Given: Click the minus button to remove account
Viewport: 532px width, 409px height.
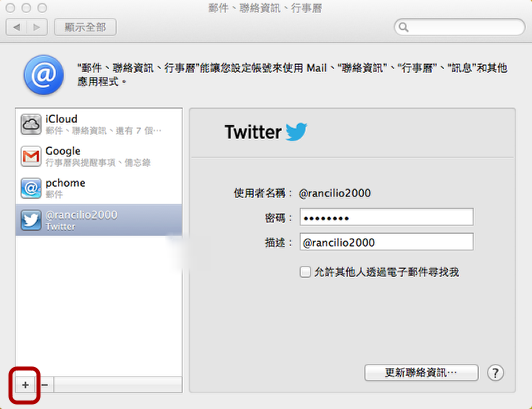Looking at the screenshot, I should [44, 385].
